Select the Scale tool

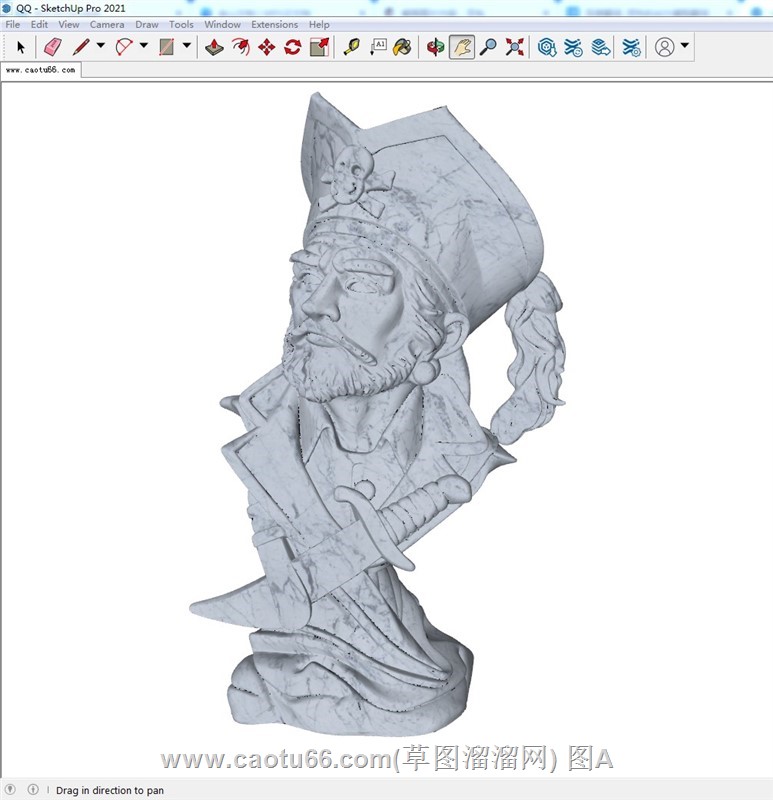[x=319, y=47]
